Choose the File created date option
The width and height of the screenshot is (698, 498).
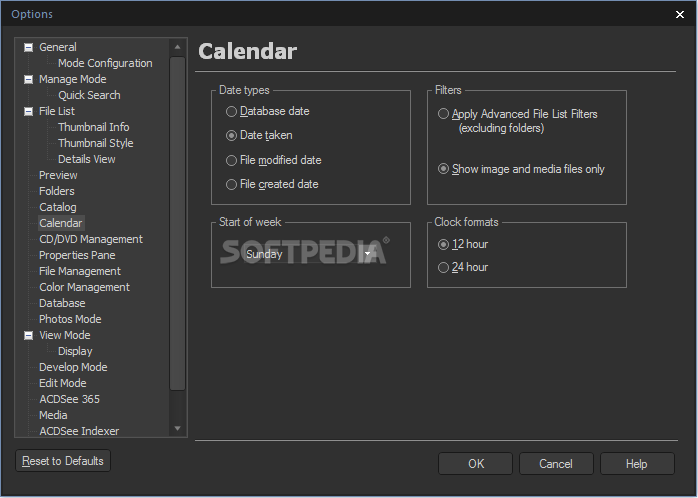[232, 184]
